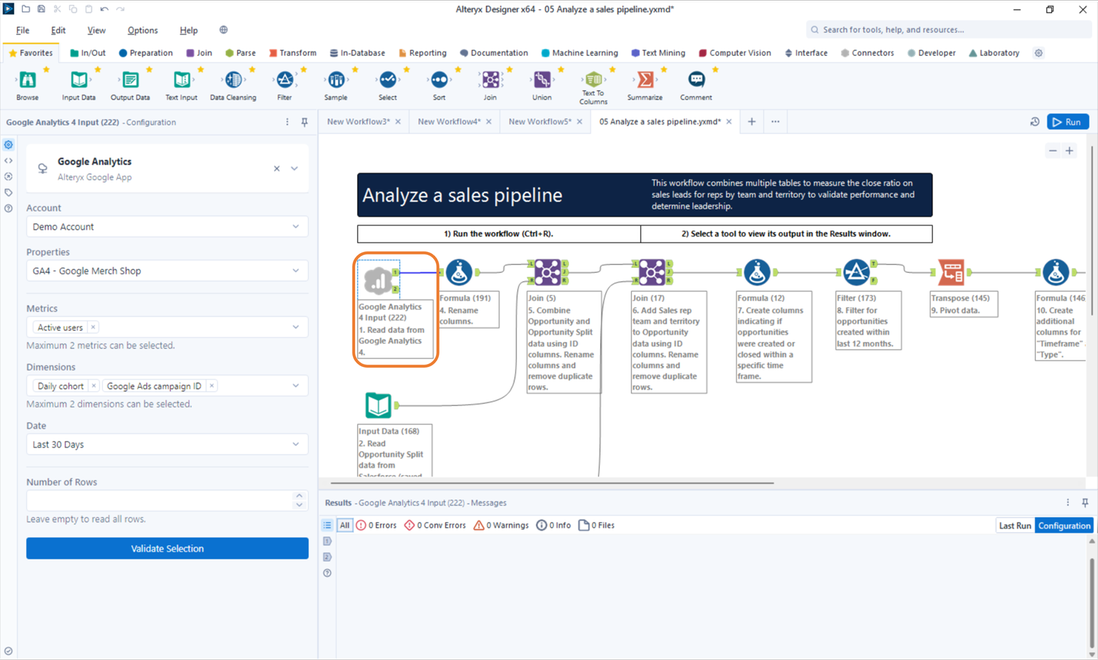Screen dimensions: 1098x660
Task: Select the Filter tool in palette
Action: (x=284, y=80)
